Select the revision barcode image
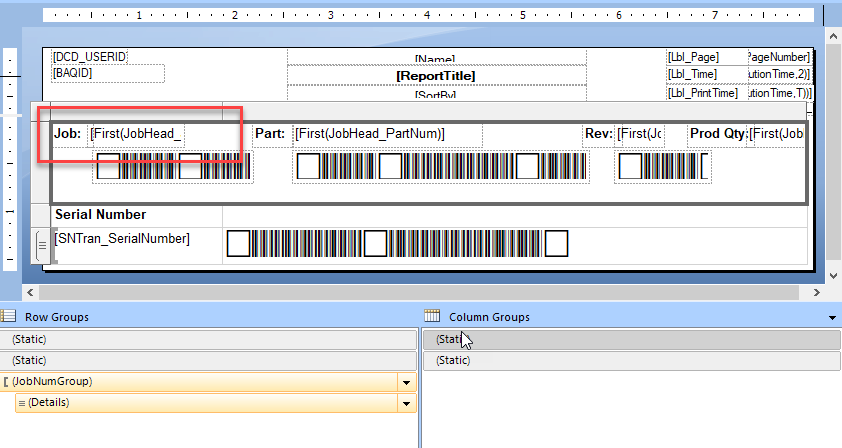 click(663, 167)
